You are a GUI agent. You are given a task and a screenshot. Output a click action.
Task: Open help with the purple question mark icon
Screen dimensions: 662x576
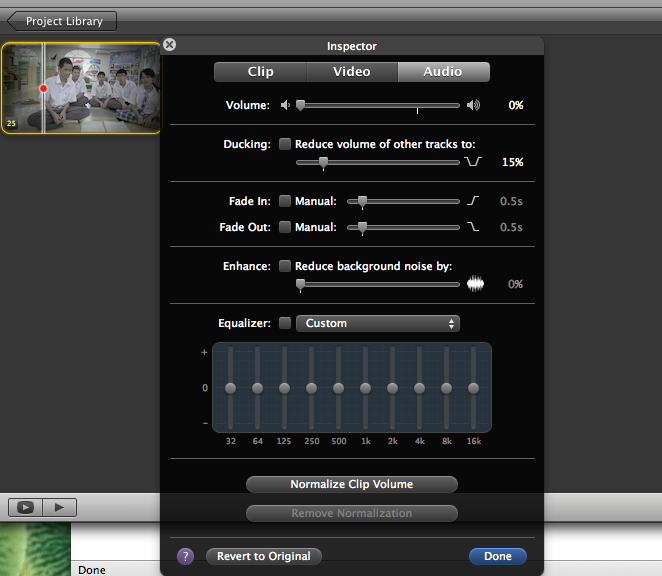point(185,556)
